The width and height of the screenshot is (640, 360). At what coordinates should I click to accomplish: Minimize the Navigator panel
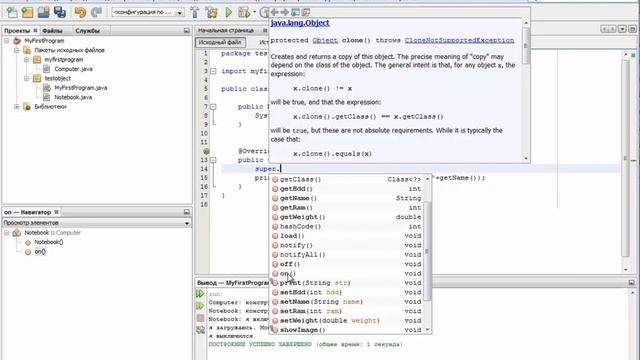tap(187, 212)
